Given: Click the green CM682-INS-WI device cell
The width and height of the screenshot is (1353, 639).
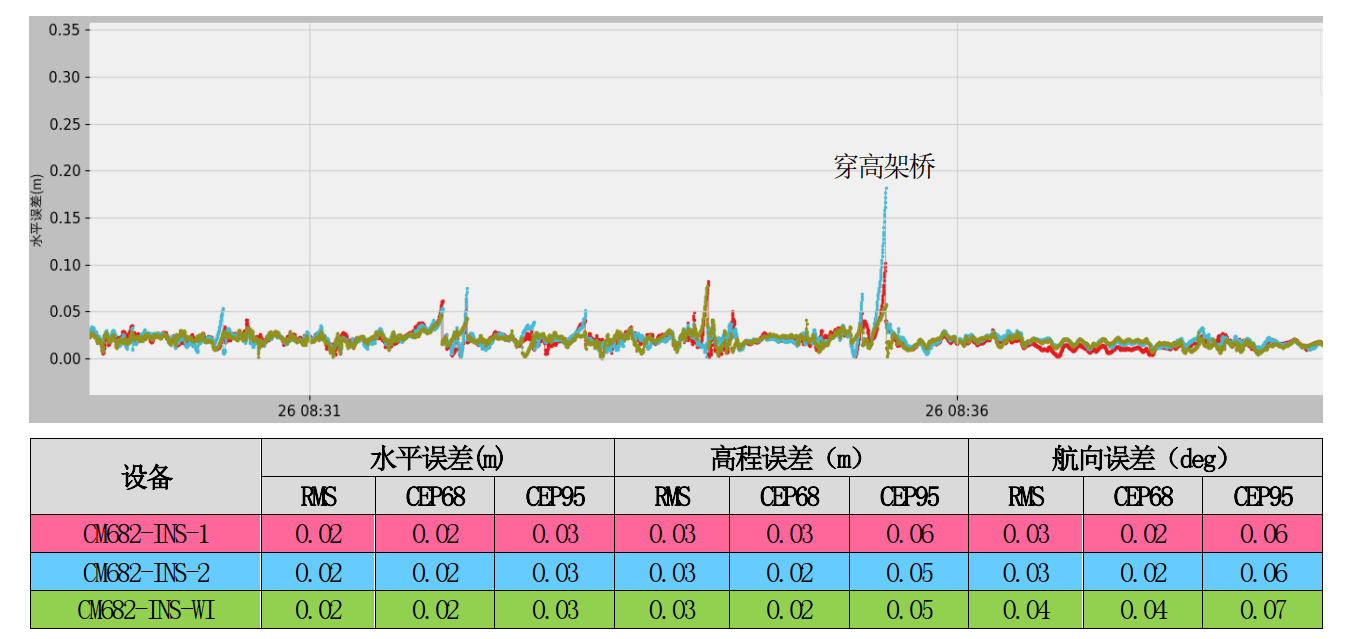Looking at the screenshot, I should [x=146, y=610].
